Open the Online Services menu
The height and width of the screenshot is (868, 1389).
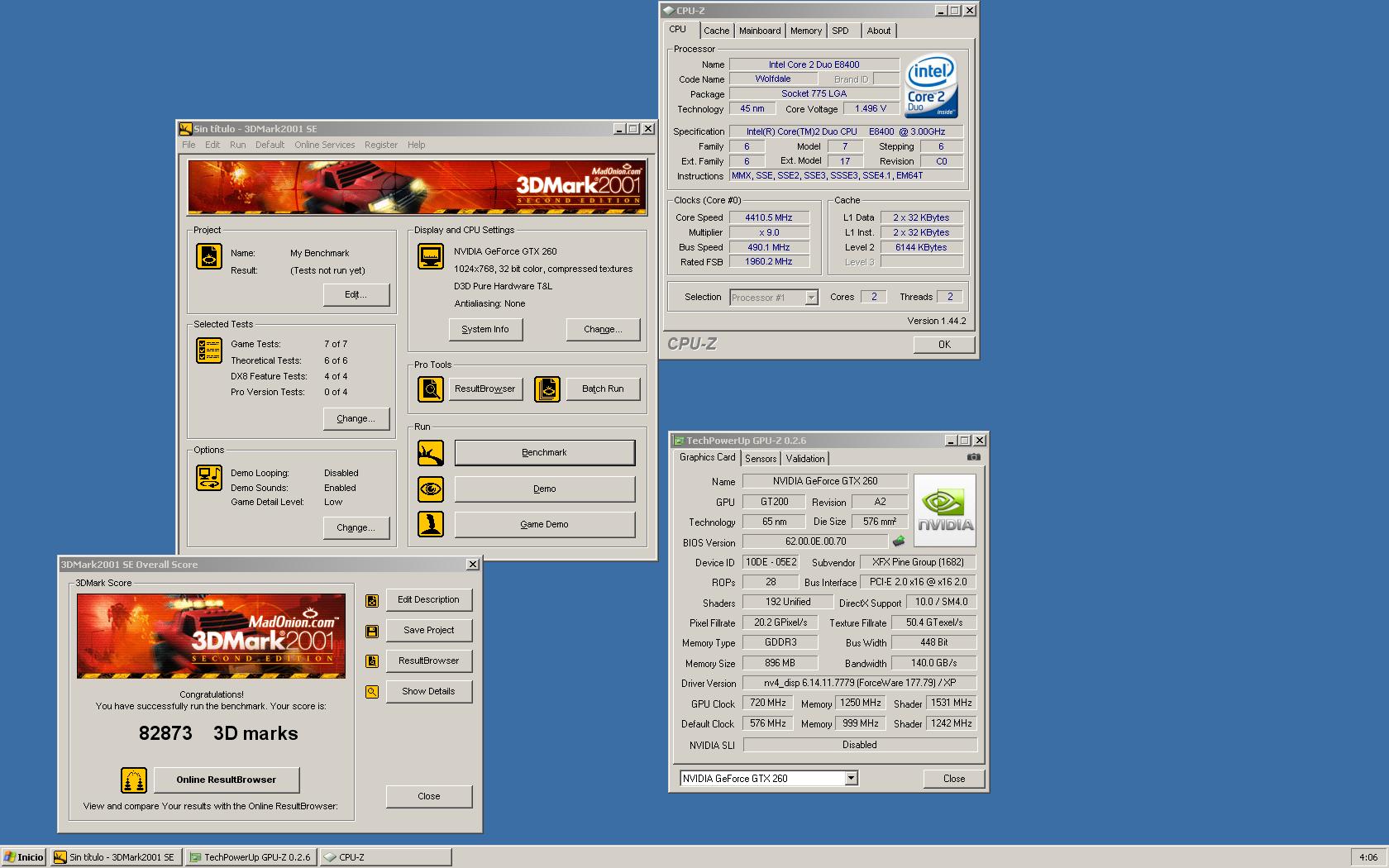[x=324, y=145]
